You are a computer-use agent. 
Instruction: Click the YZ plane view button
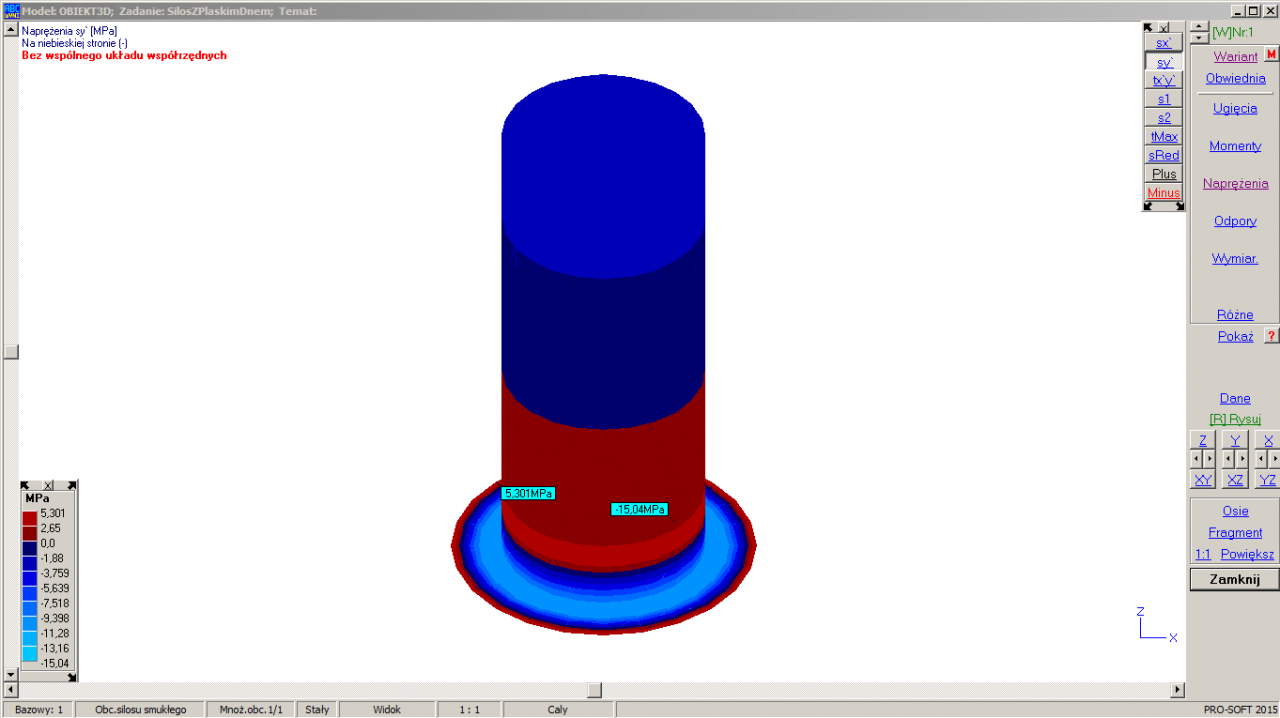pos(1267,480)
